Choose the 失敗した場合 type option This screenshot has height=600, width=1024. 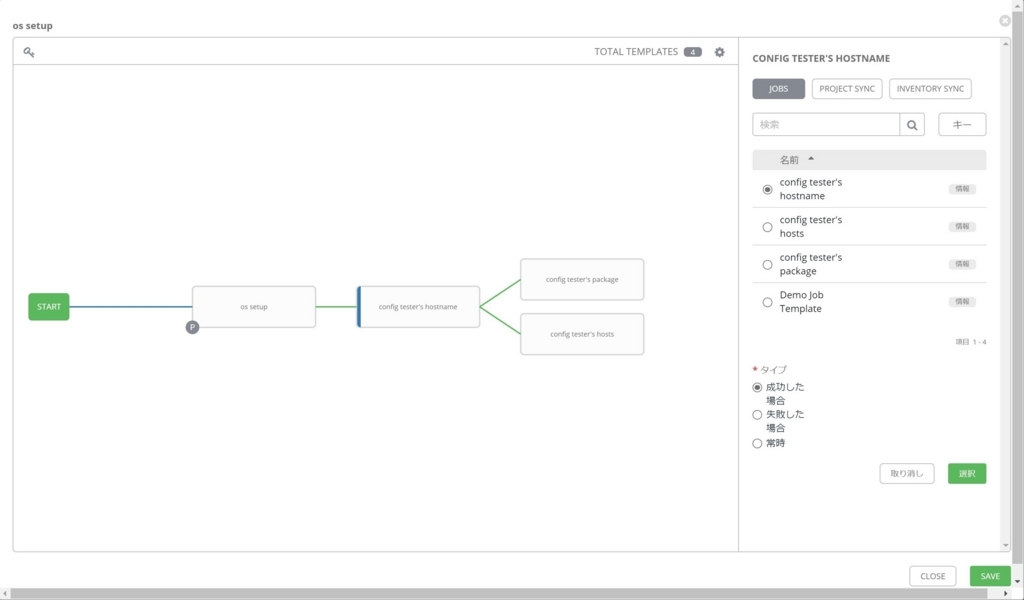pyautogui.click(x=757, y=415)
